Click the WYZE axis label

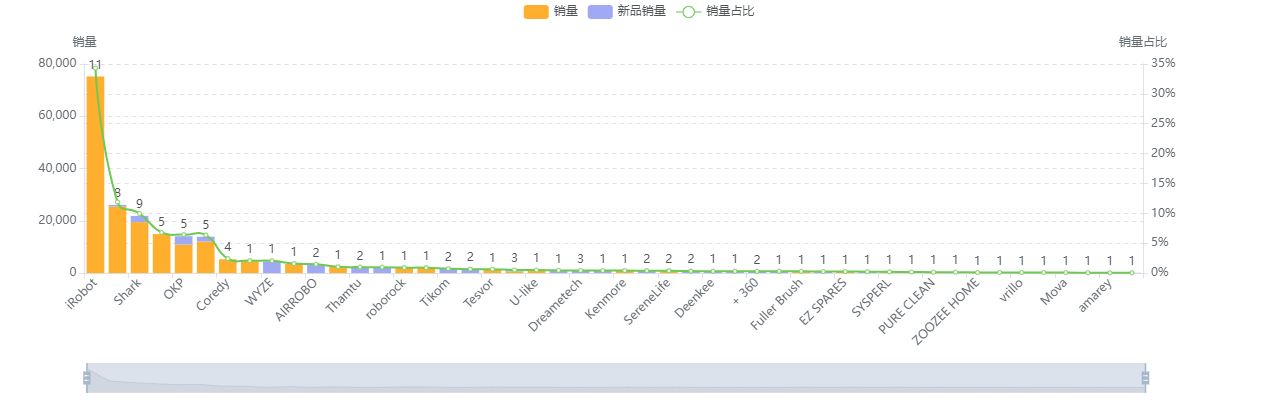coord(260,294)
